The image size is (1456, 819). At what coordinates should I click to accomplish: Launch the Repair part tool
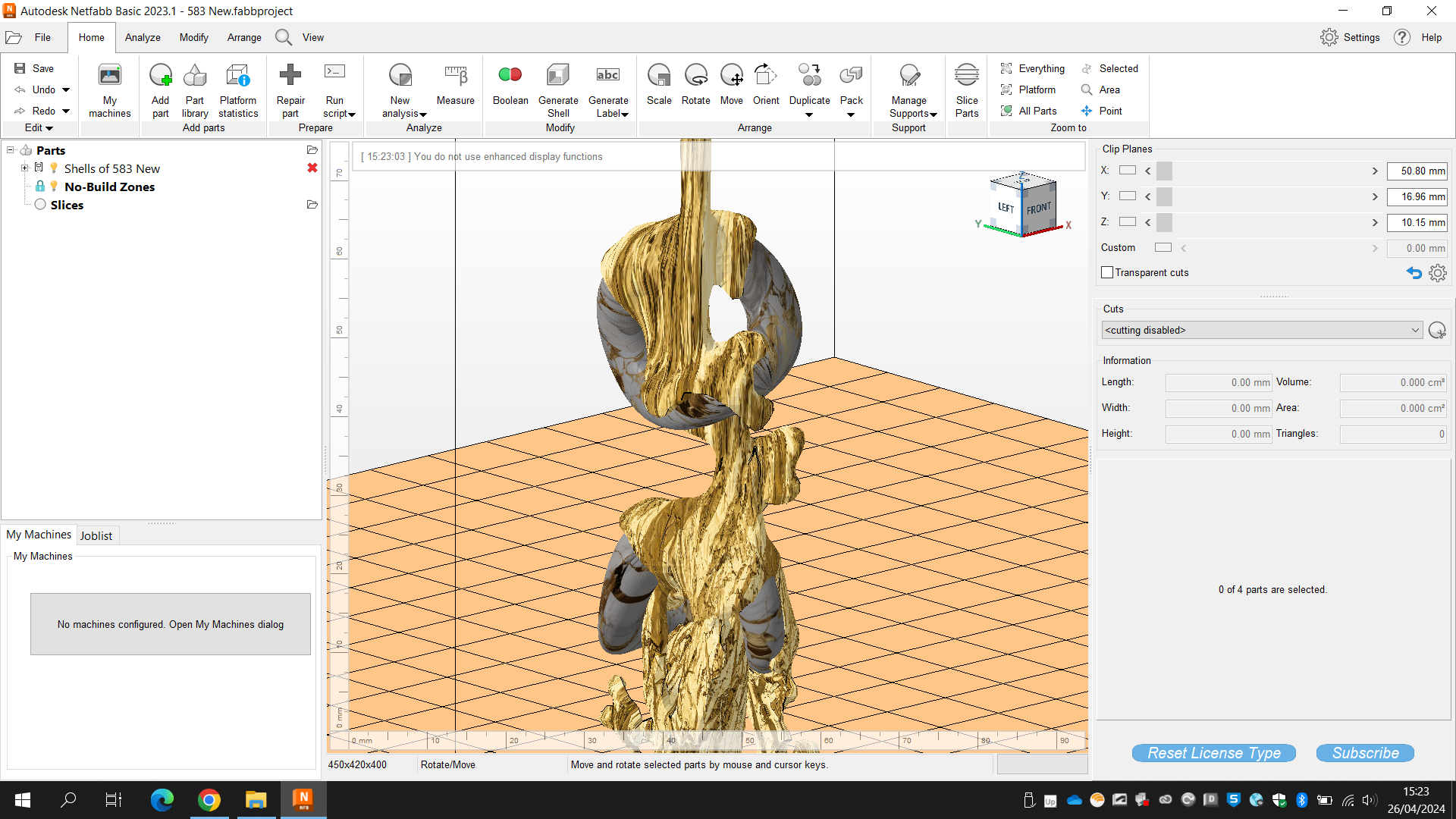click(290, 91)
